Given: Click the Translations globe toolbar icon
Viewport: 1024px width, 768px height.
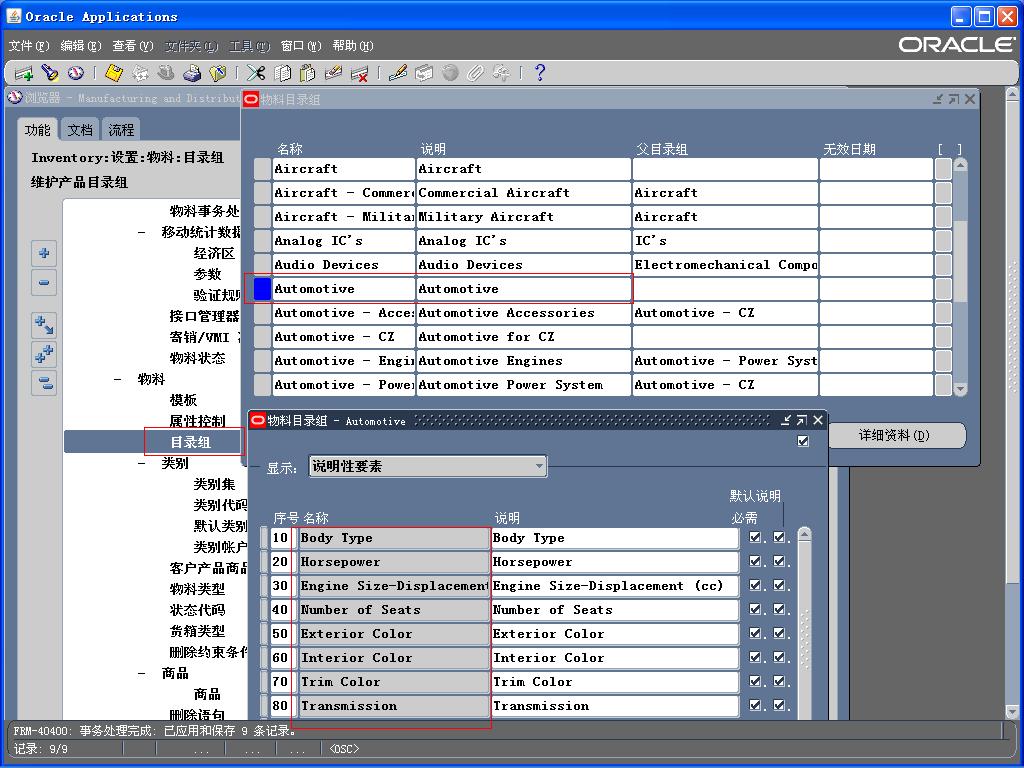Looking at the screenshot, I should click(450, 73).
